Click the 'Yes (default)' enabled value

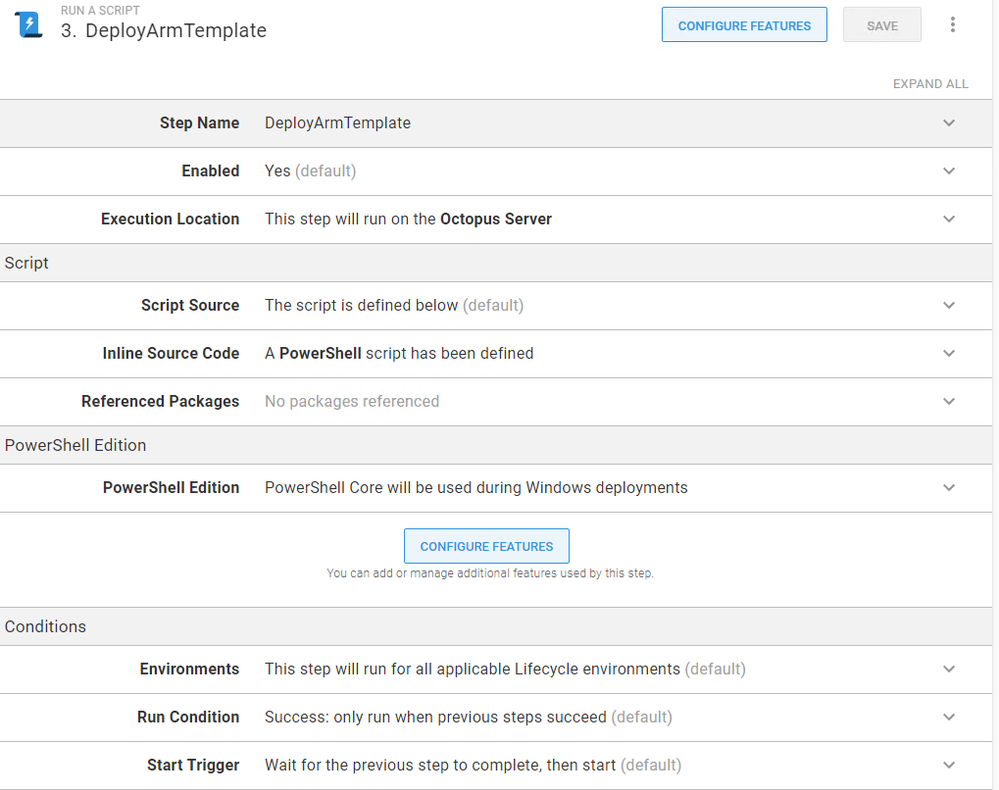(310, 171)
